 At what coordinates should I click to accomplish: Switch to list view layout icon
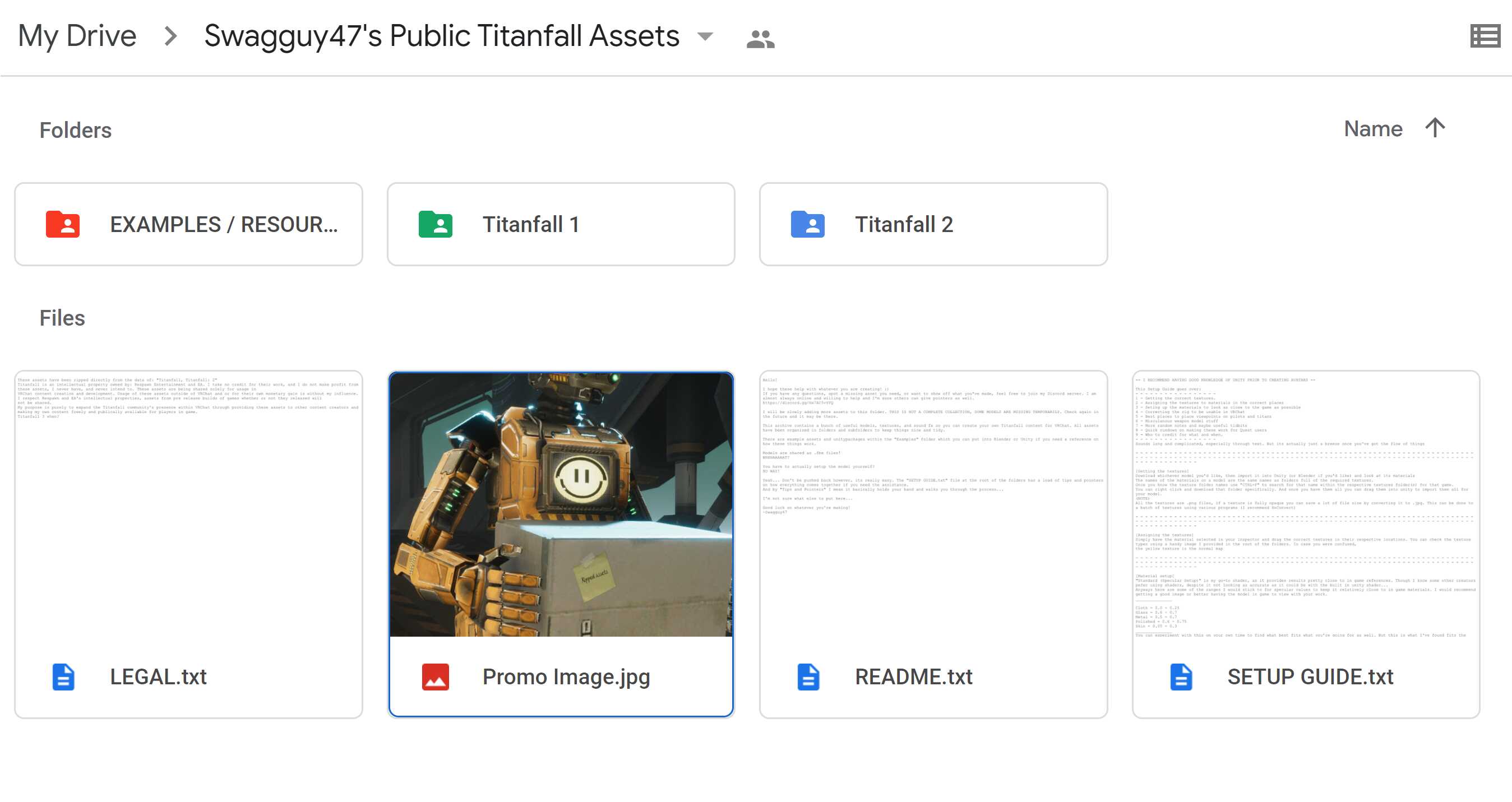click(1485, 36)
